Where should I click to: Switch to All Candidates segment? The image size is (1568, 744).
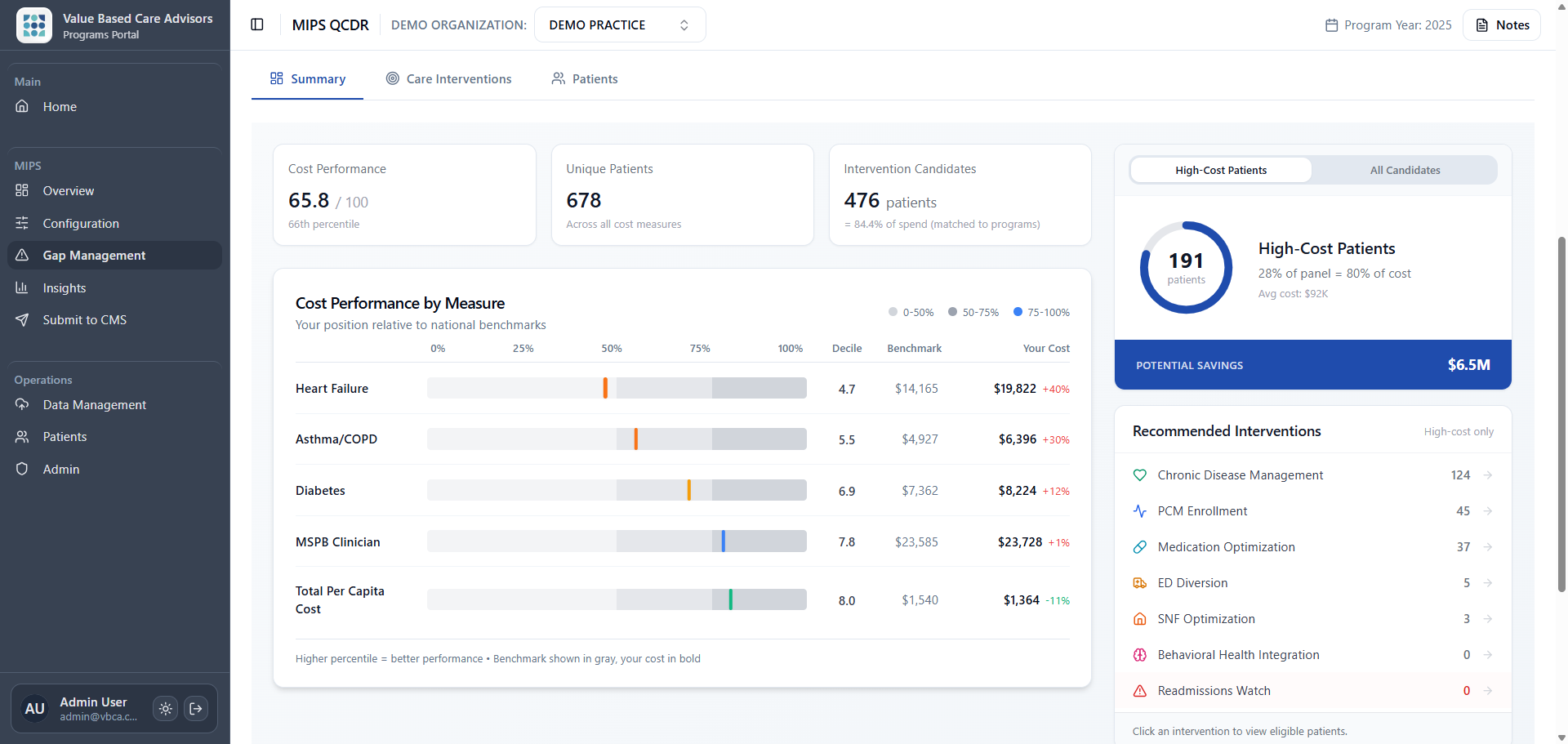1405,170
